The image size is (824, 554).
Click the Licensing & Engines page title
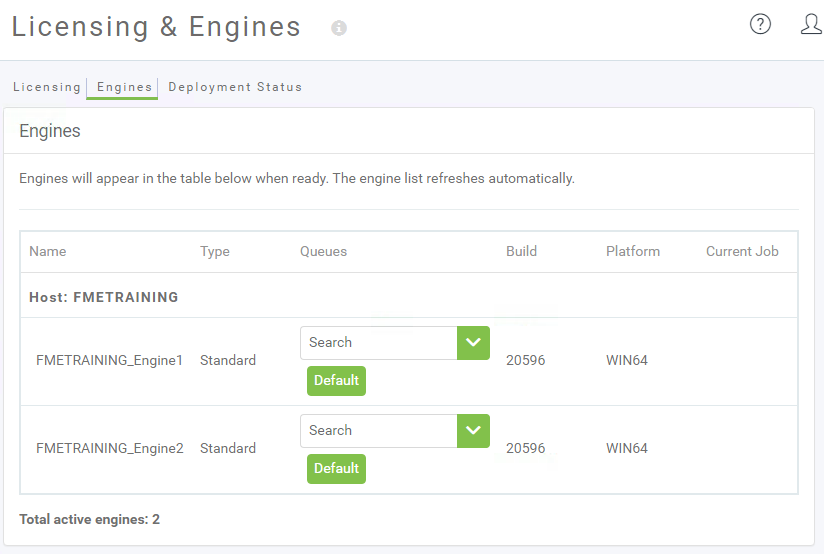156,27
